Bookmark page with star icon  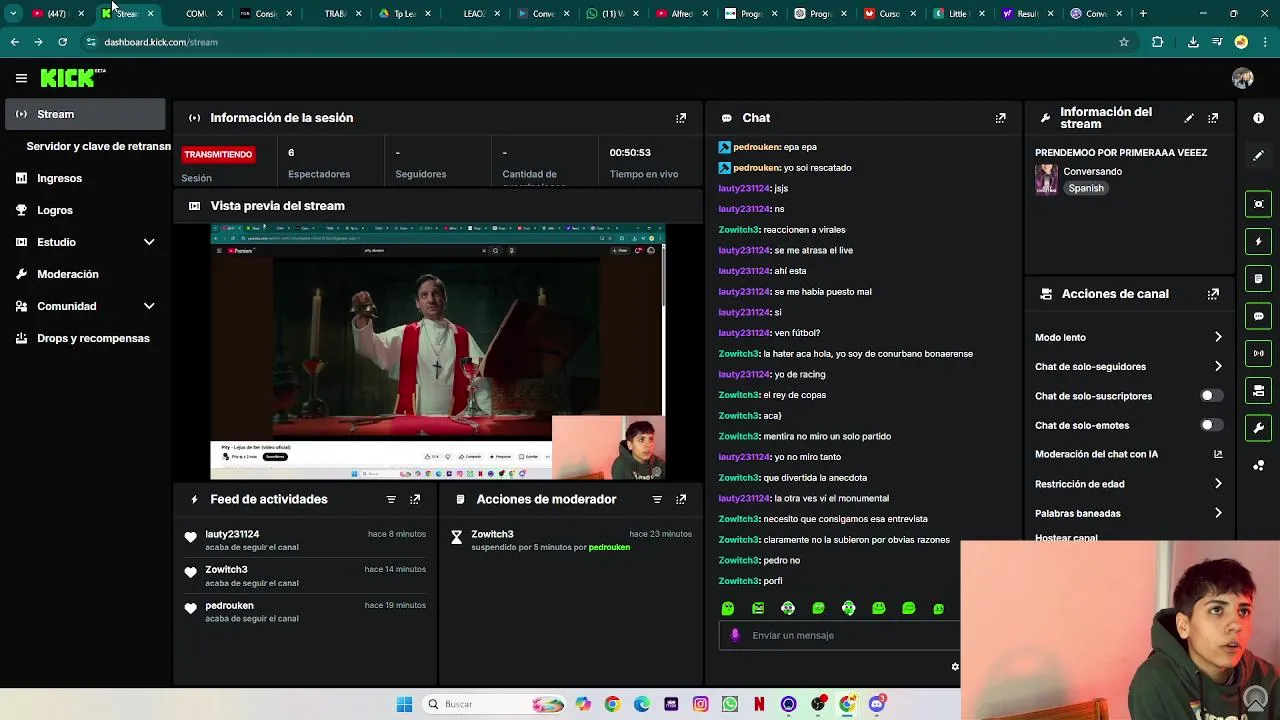click(1124, 42)
